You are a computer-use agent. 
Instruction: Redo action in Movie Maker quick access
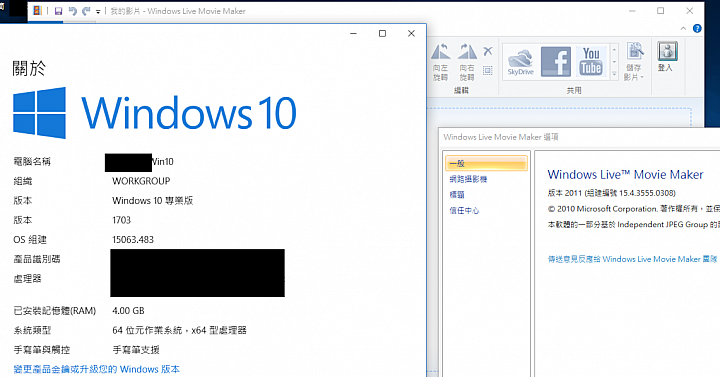(86, 11)
